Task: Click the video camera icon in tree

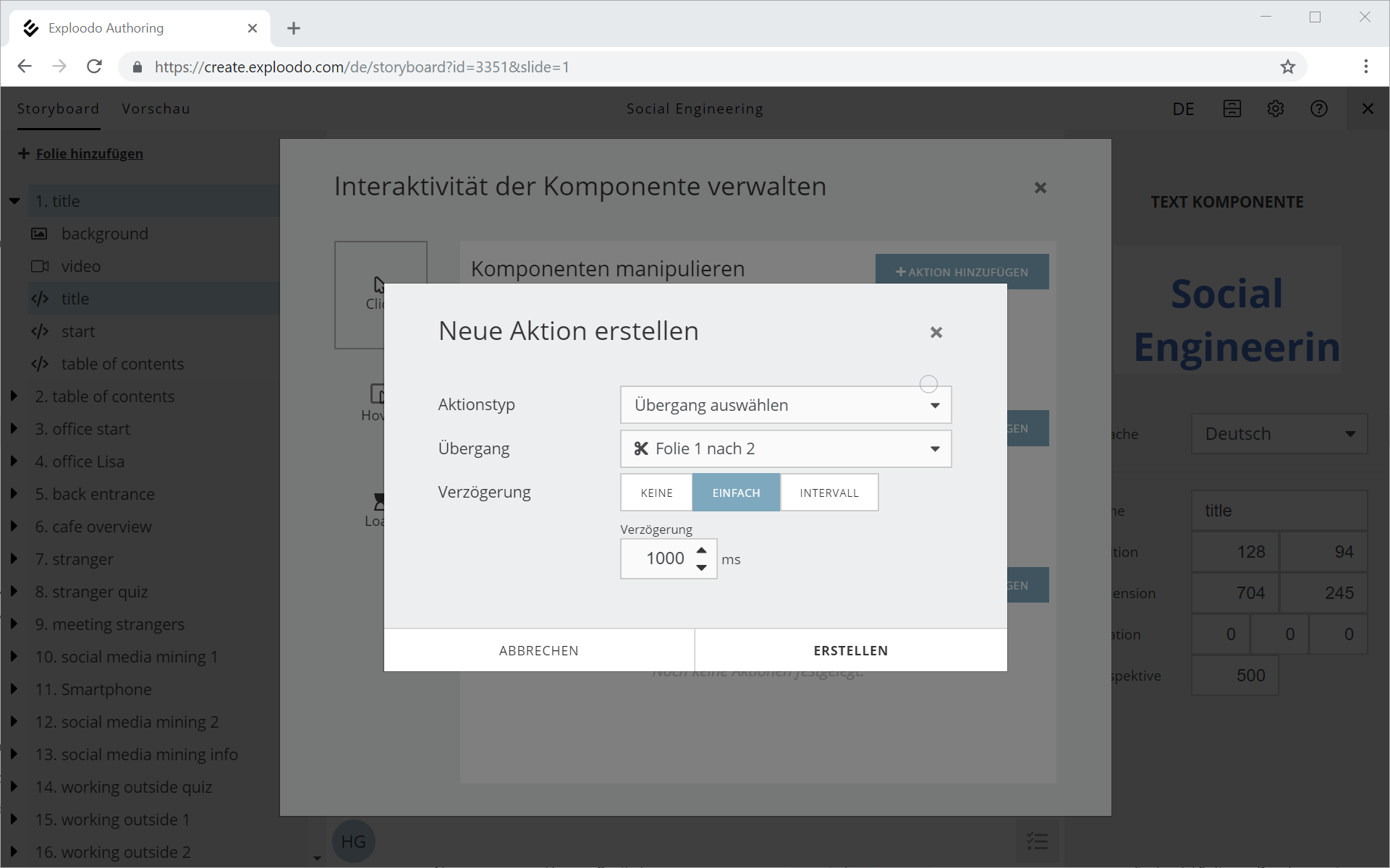Action: tap(40, 266)
